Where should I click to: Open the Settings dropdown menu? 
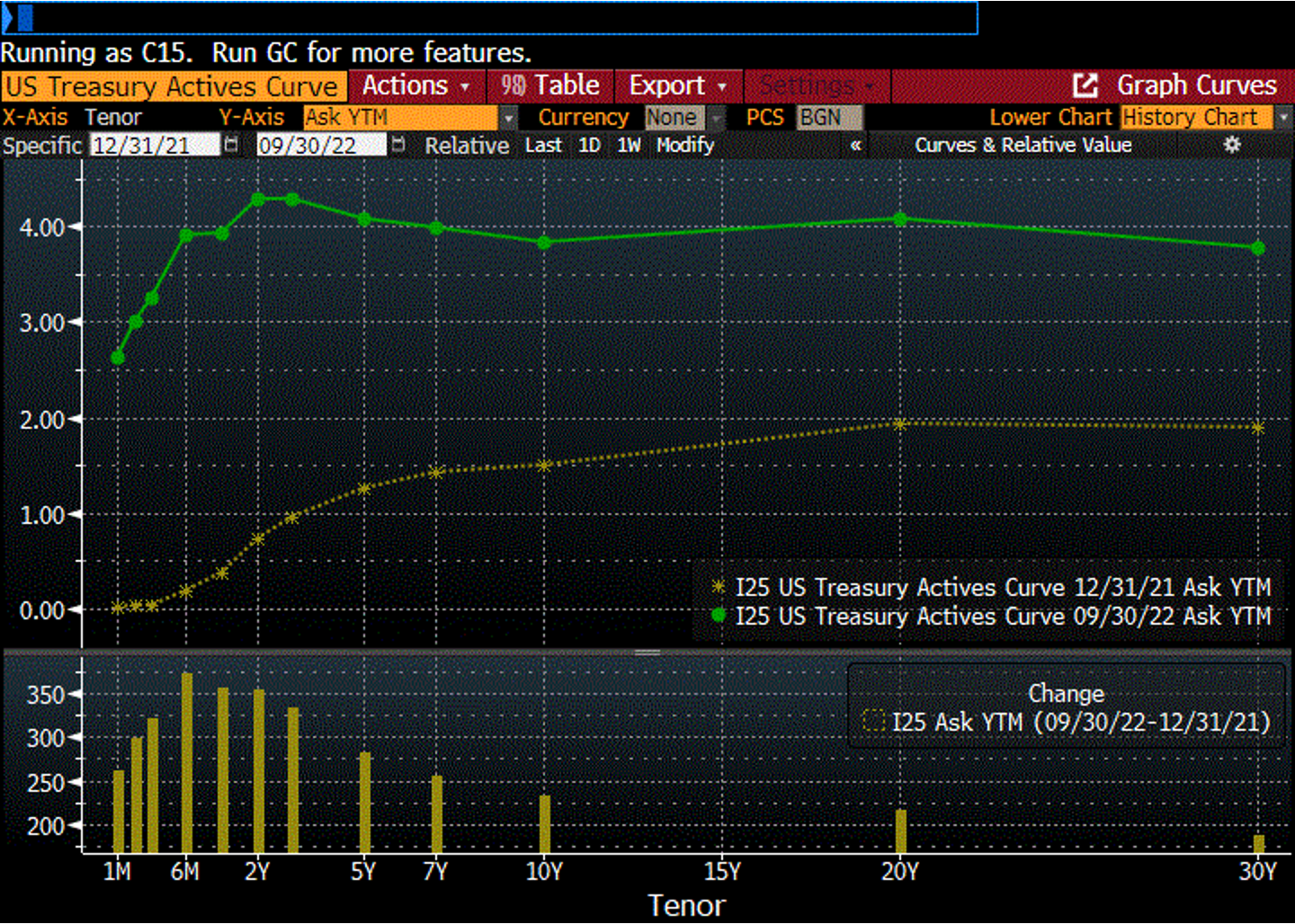click(817, 85)
